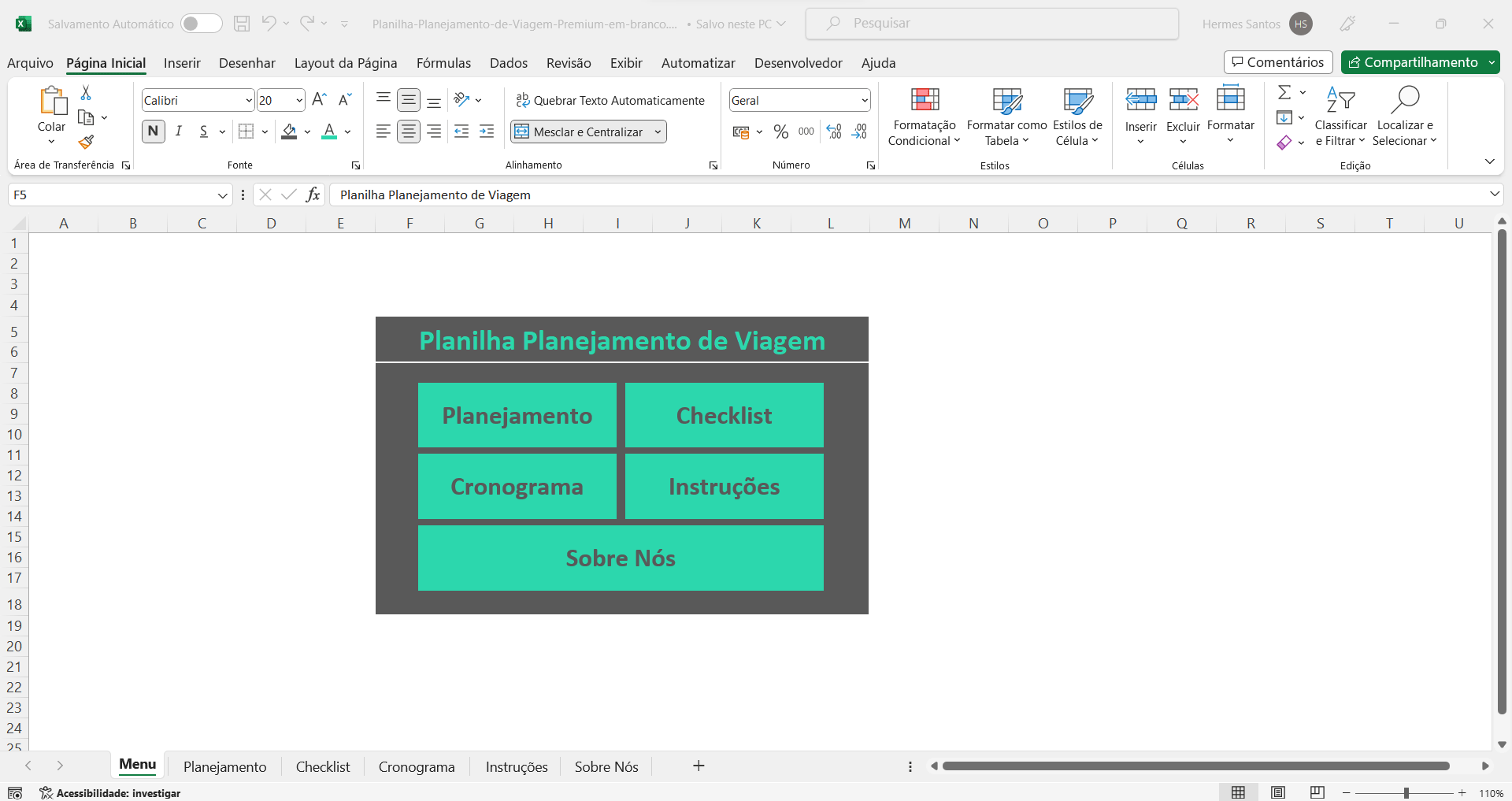Click AutoSum sigma icon

tap(1284, 92)
